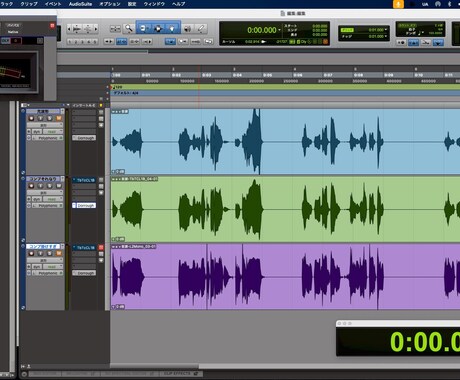Mute the second green track
Viewport: 460px width, 380px height.
59,186
